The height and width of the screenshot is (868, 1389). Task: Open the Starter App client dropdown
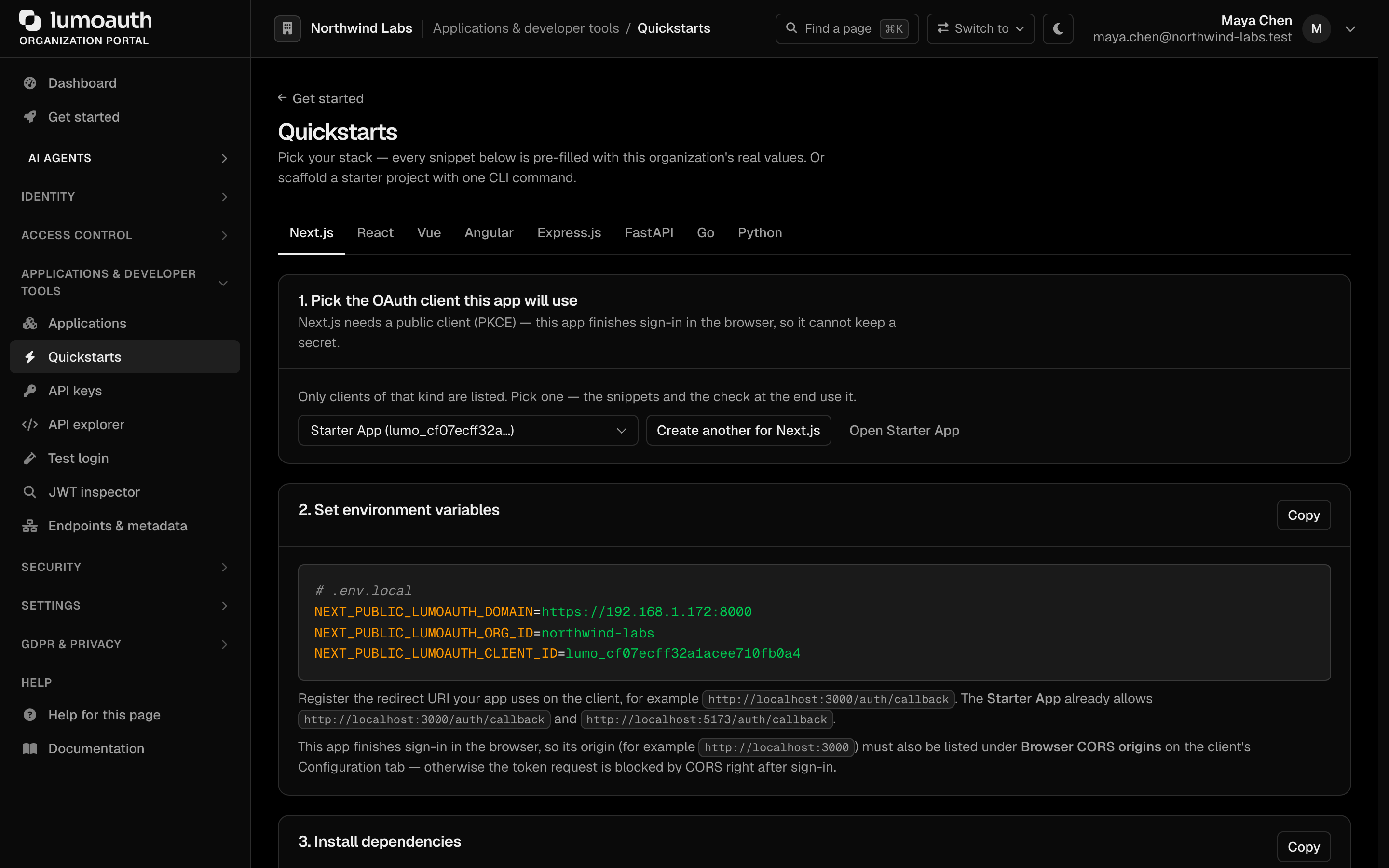tap(468, 431)
